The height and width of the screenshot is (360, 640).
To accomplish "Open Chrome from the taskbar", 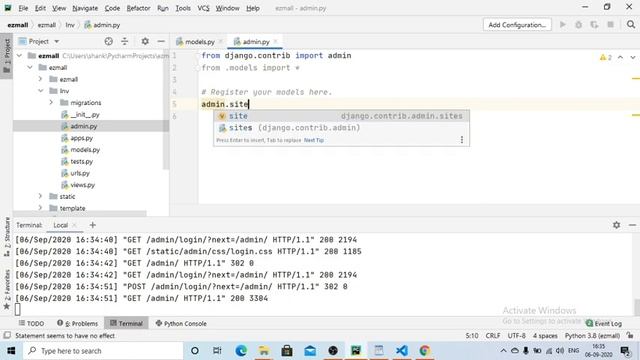I will point(424,351).
